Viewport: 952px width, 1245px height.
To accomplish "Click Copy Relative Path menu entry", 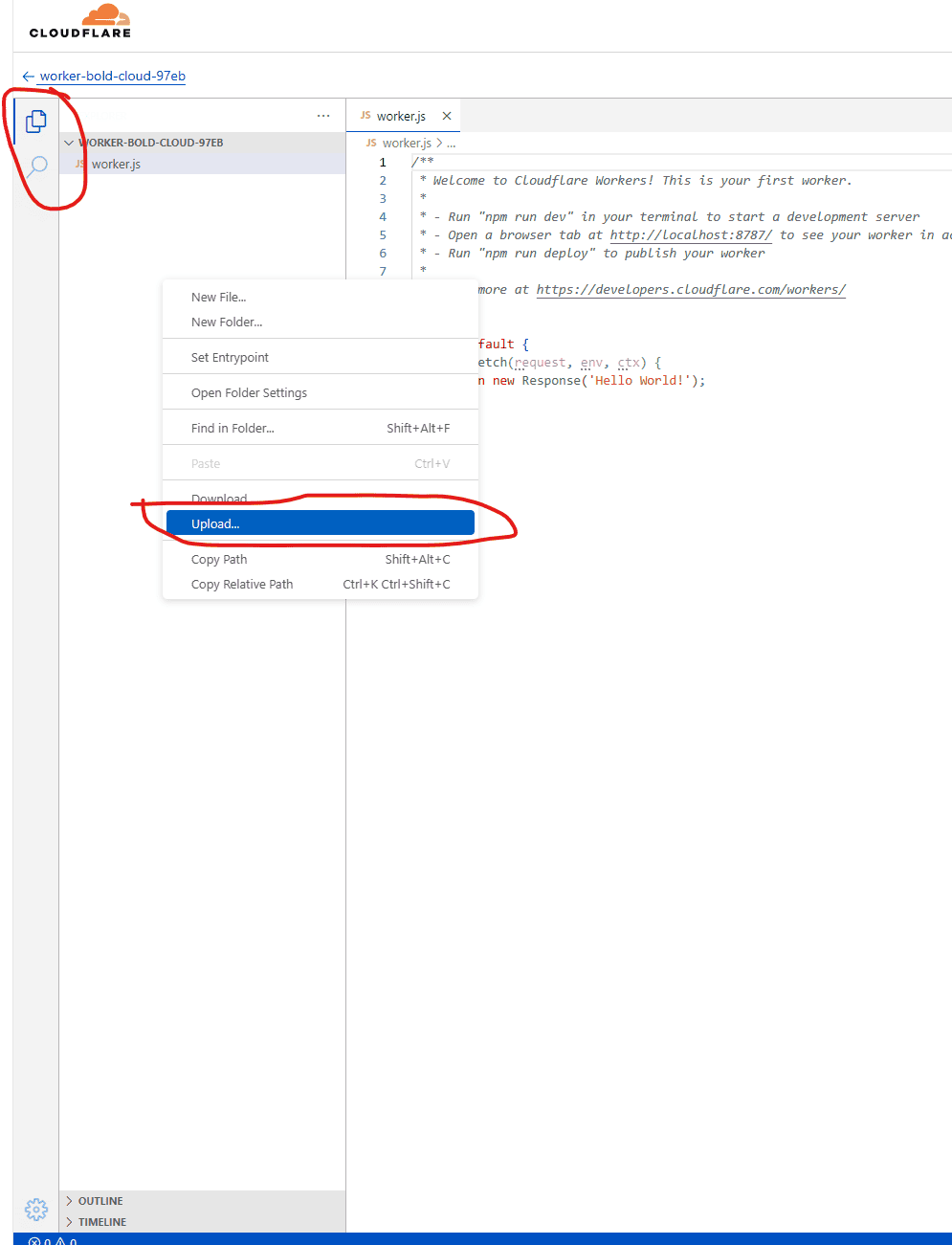I will point(242,584).
